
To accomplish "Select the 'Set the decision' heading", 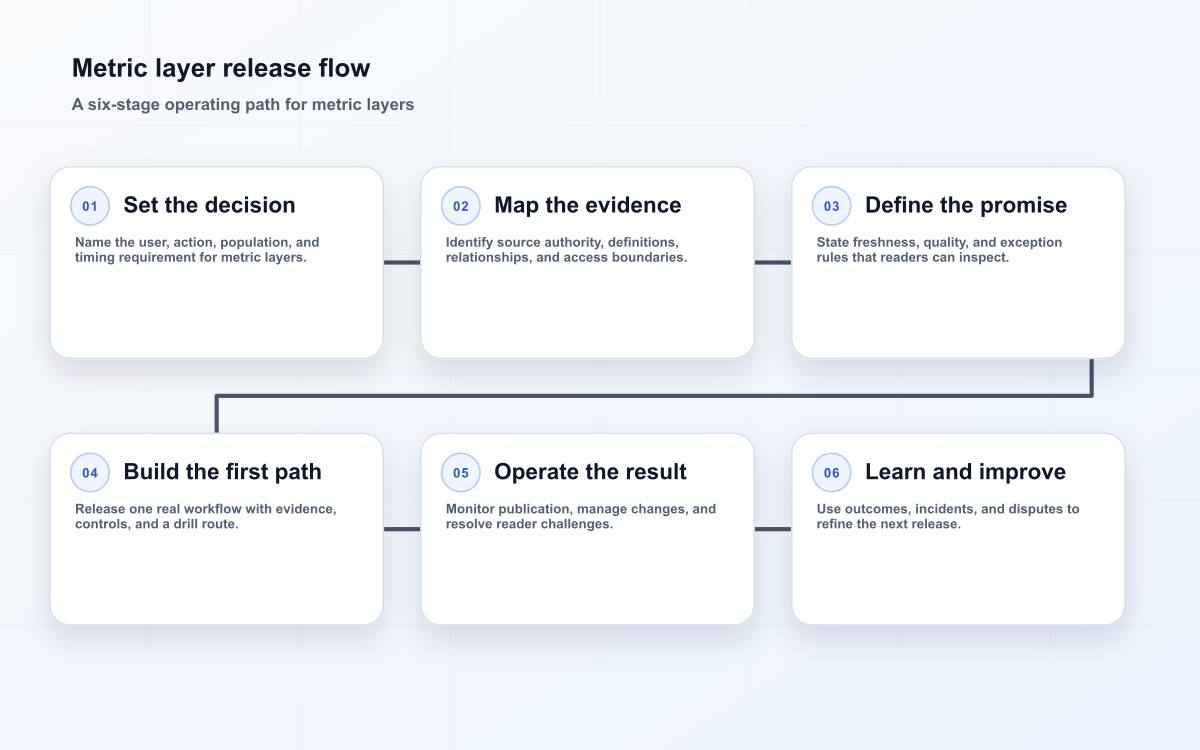I will [x=209, y=205].
